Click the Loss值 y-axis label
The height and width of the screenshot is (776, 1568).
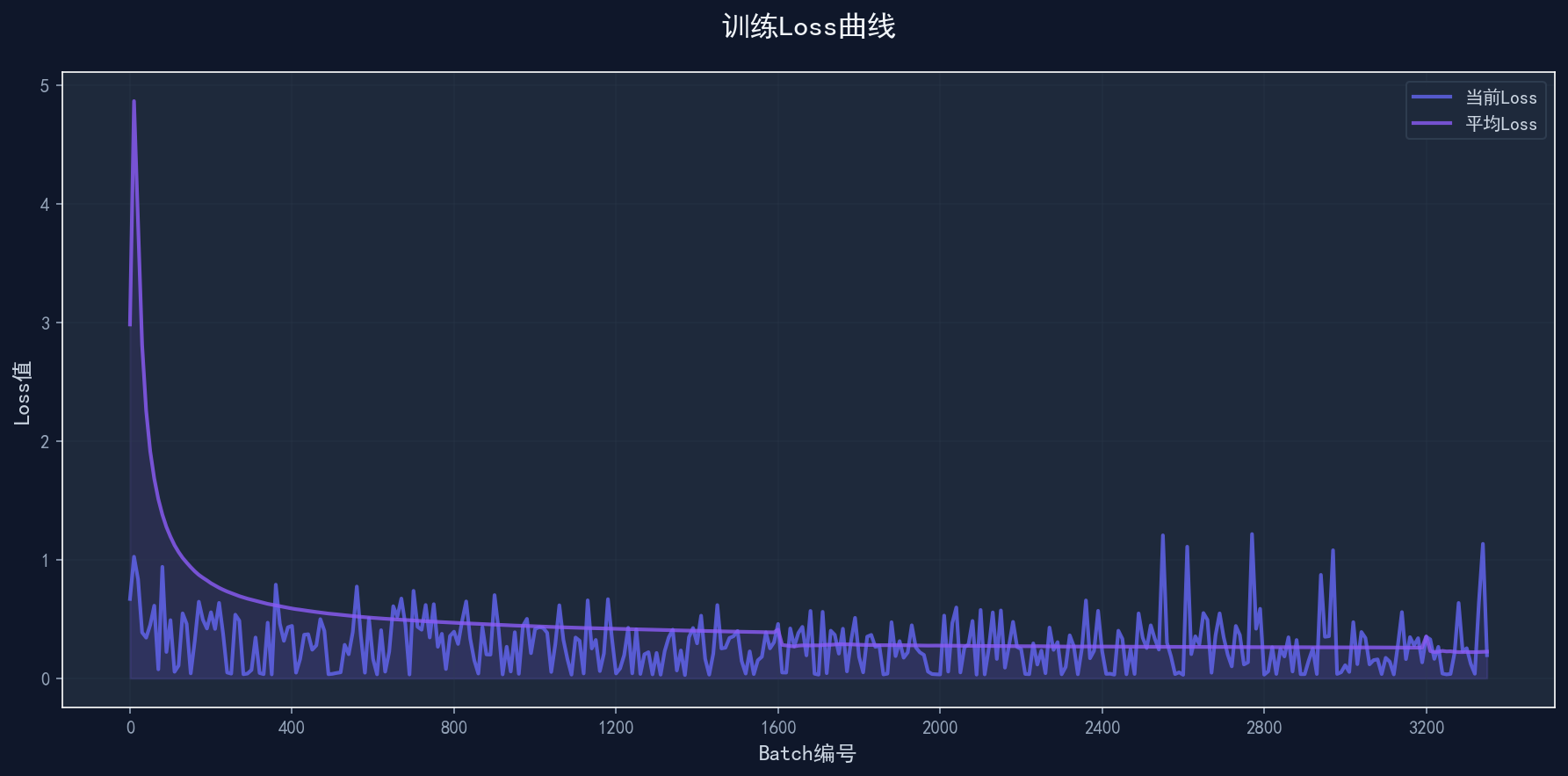point(23,393)
